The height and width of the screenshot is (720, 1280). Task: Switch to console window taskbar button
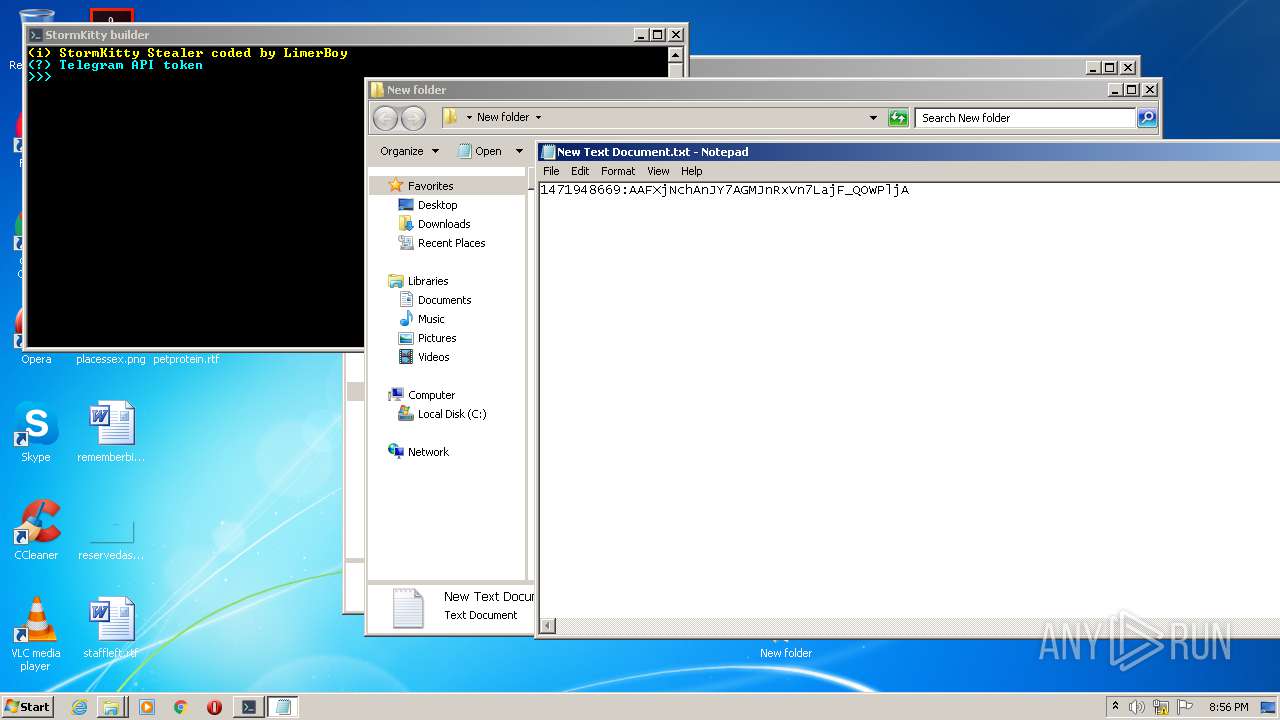click(x=248, y=707)
